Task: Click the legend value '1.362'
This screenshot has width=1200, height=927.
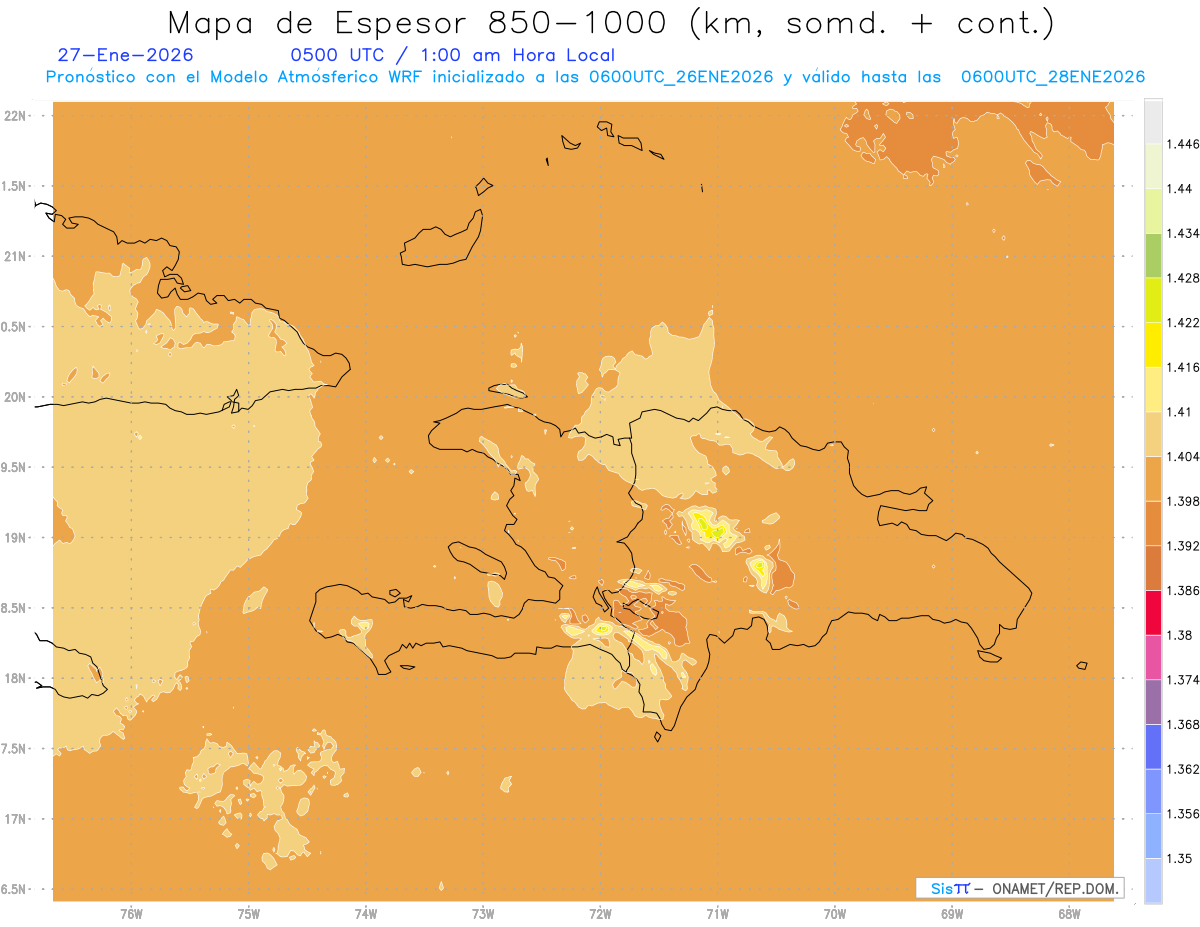Action: click(1183, 769)
